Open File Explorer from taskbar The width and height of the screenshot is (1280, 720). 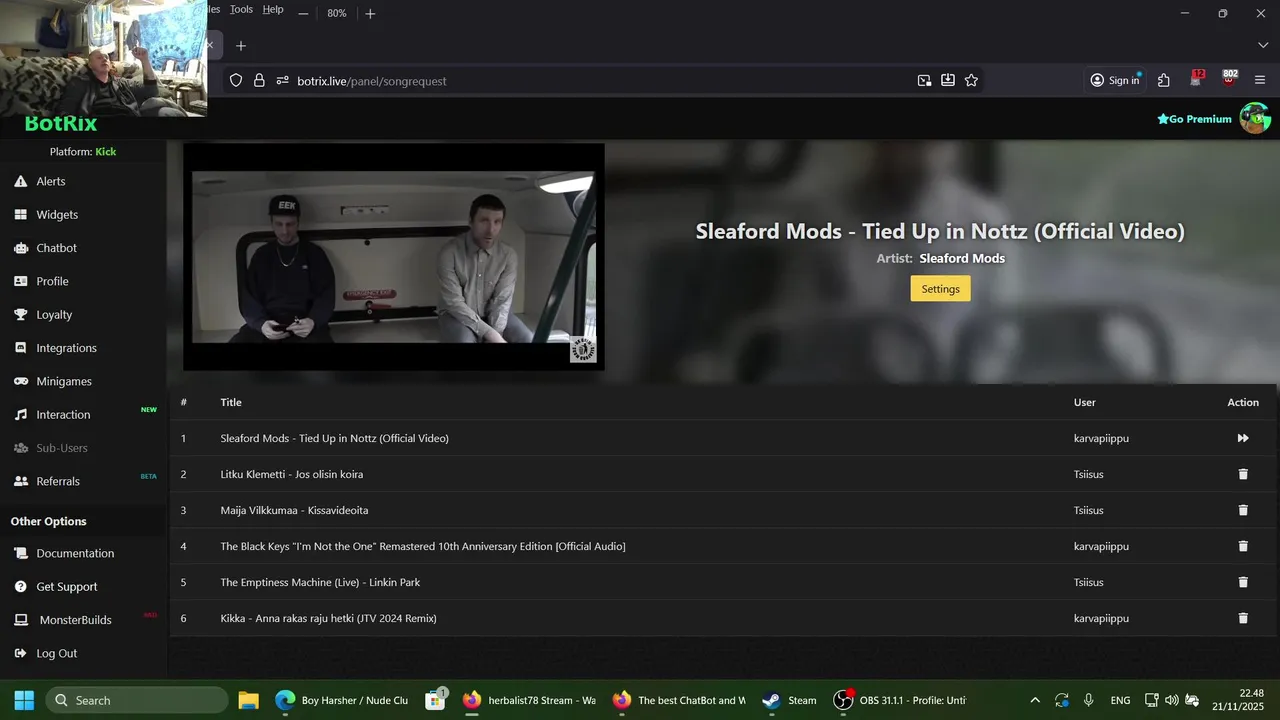(248, 700)
